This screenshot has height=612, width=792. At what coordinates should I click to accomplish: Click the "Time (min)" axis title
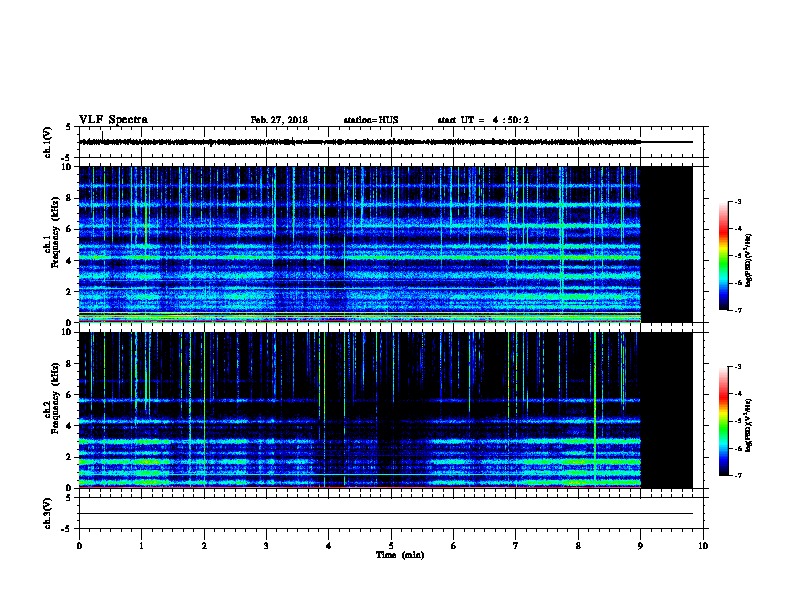(400, 555)
